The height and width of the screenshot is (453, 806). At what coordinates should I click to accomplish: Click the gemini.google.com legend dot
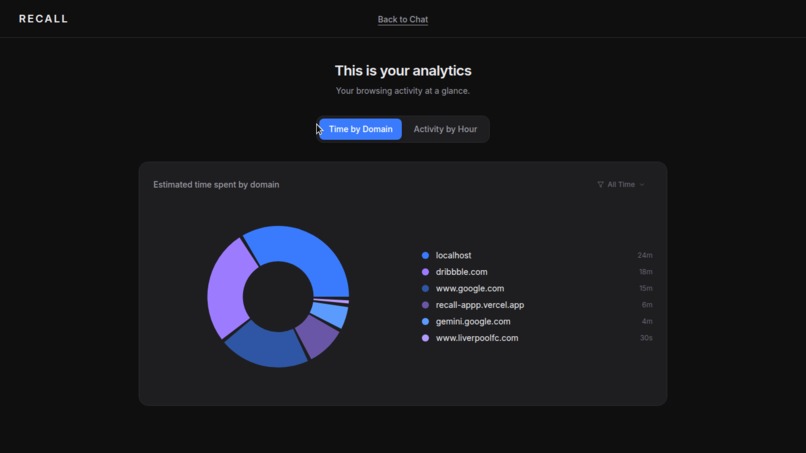click(425, 321)
